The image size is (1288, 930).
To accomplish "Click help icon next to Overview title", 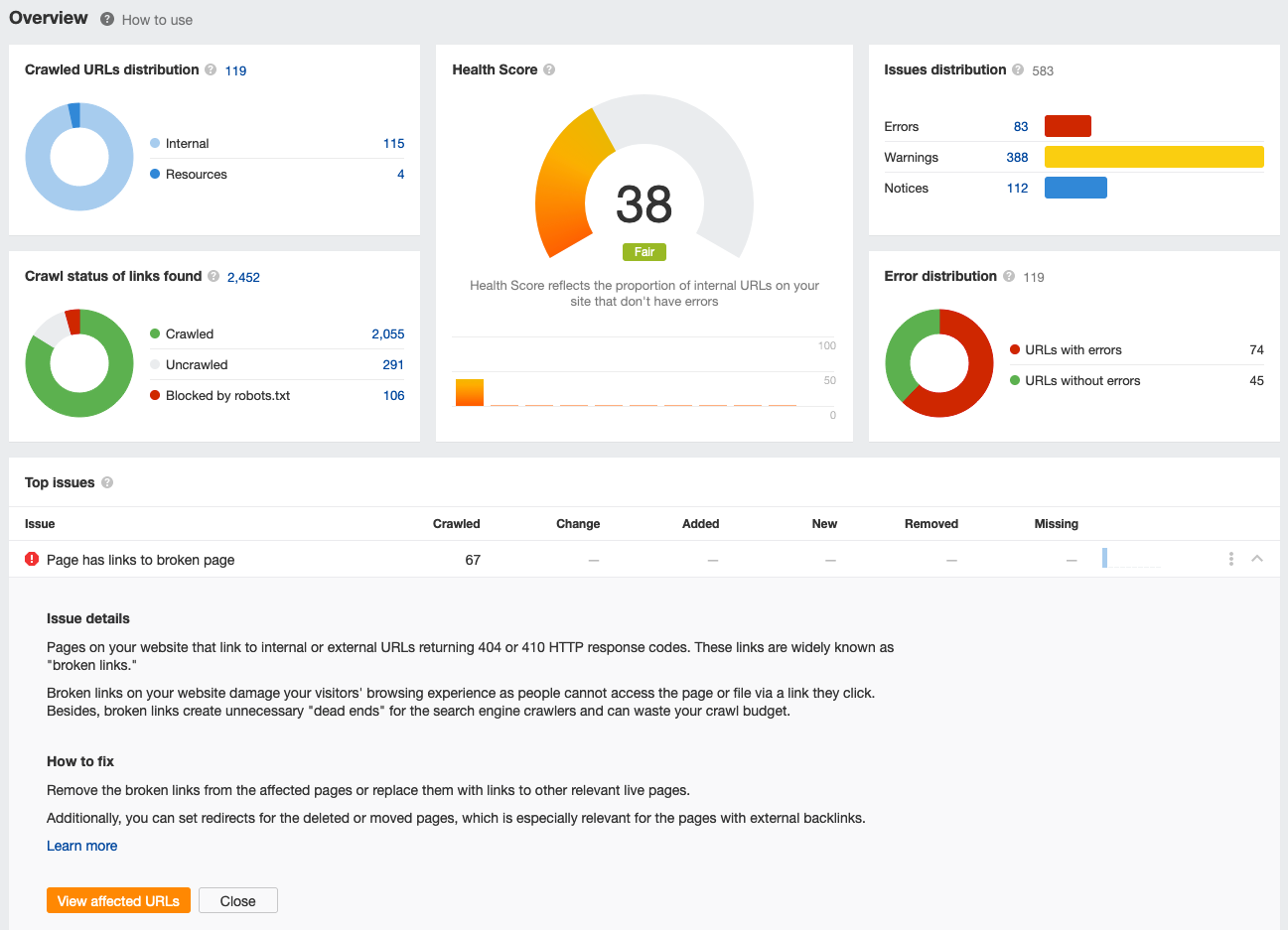I will click(107, 19).
